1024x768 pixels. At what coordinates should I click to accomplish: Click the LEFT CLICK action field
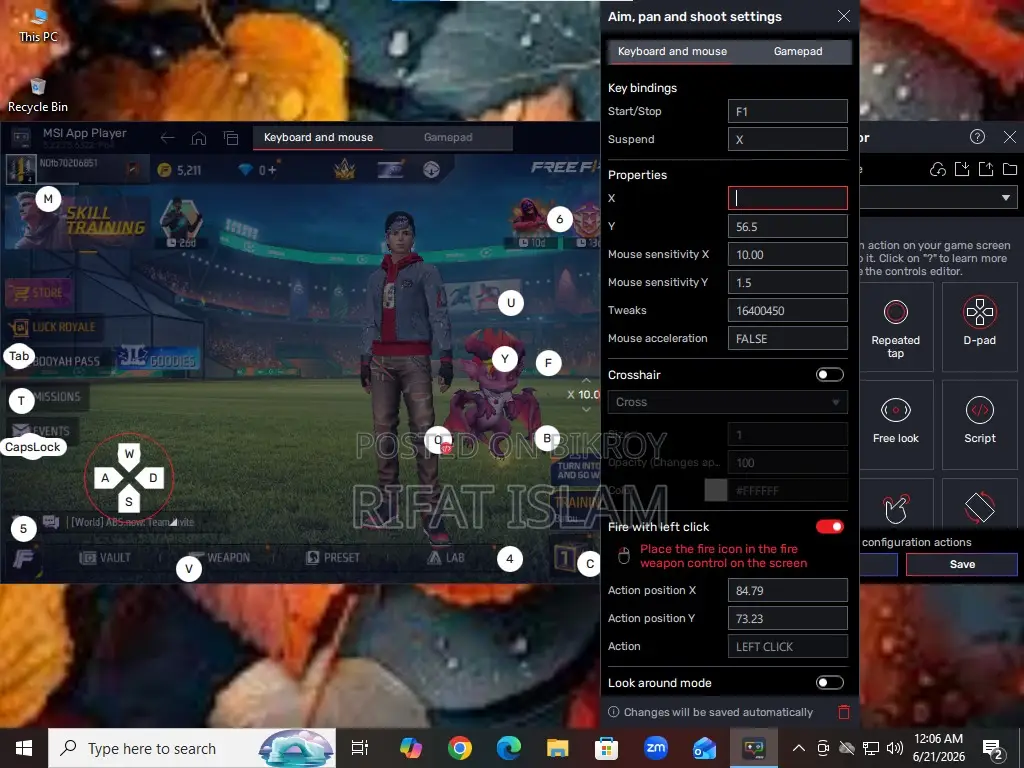click(x=788, y=647)
